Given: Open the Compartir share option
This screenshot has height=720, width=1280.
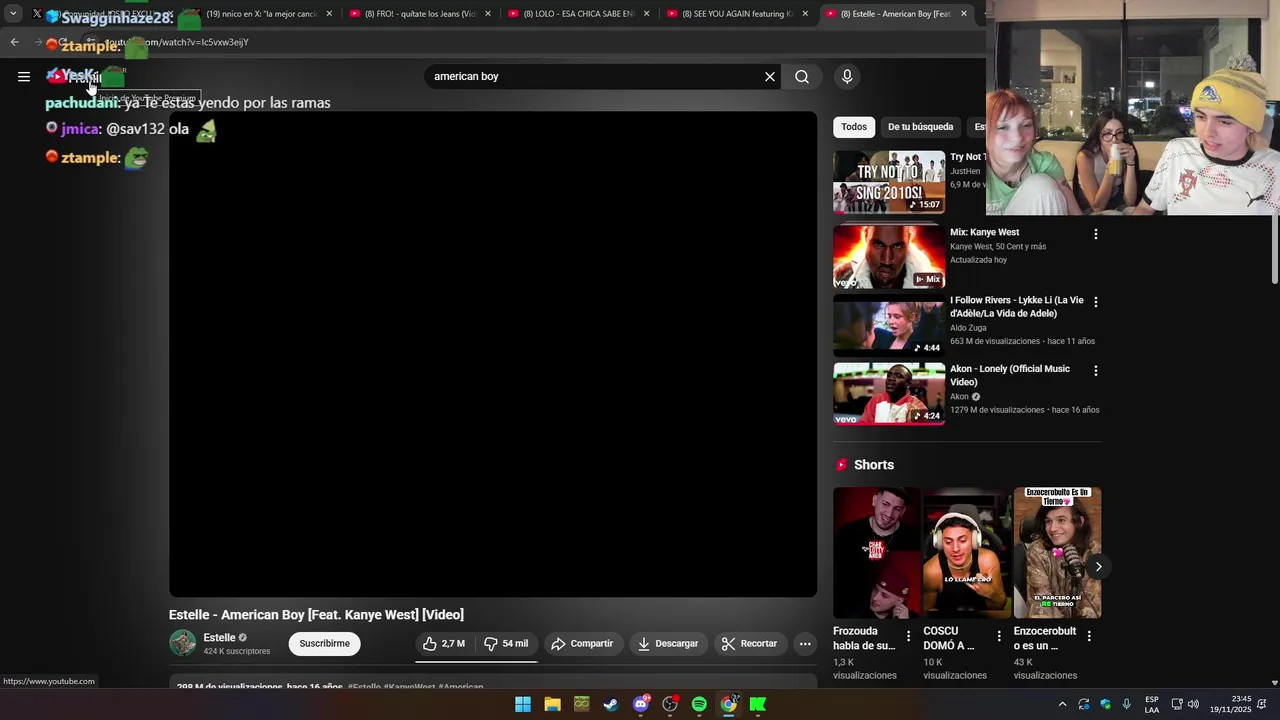Looking at the screenshot, I should pos(582,644).
